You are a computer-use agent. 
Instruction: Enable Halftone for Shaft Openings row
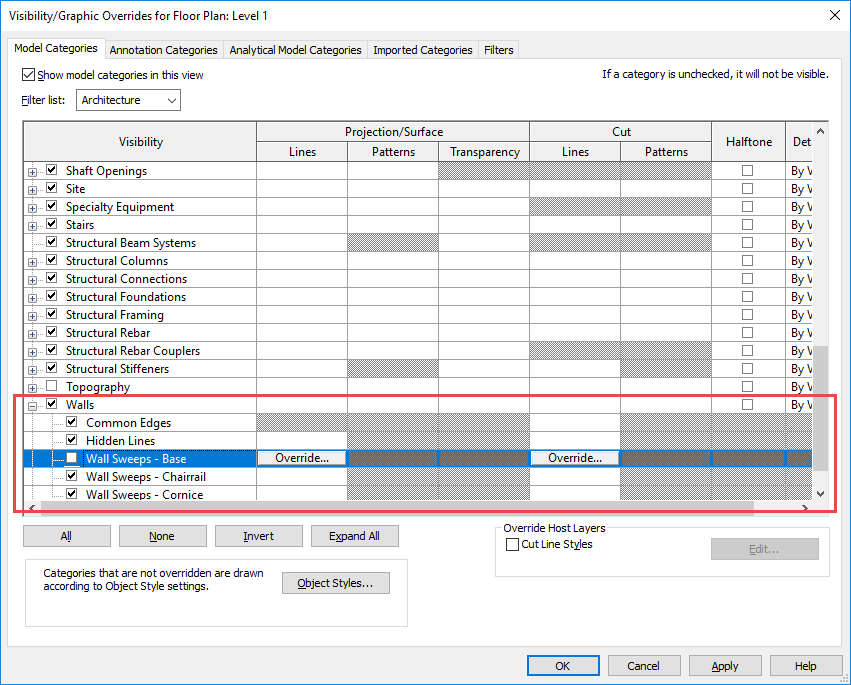point(747,170)
